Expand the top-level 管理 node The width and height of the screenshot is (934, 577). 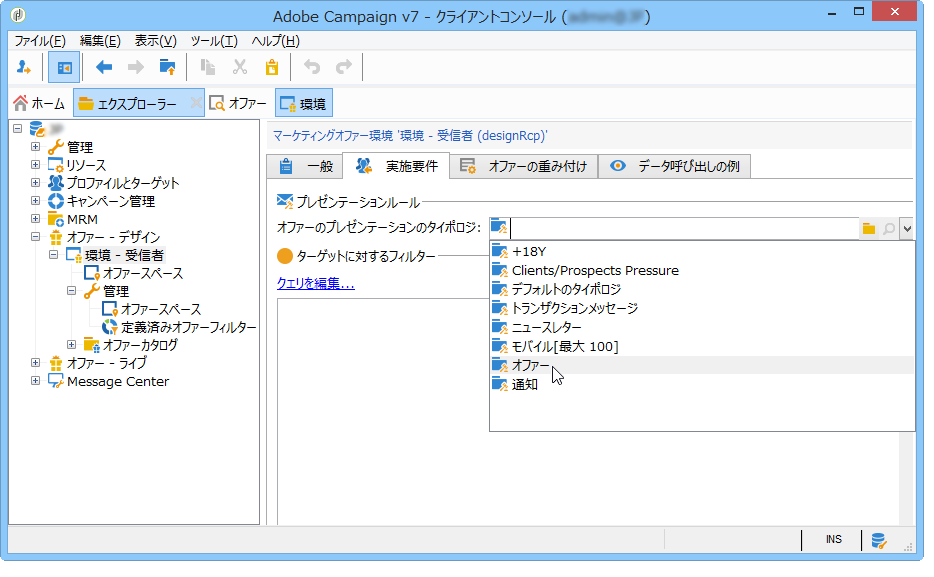tap(35, 146)
